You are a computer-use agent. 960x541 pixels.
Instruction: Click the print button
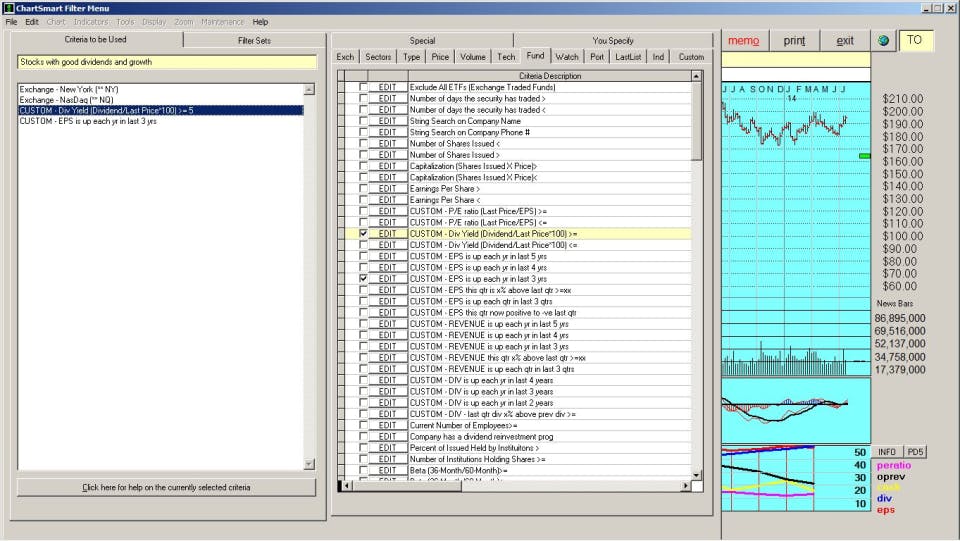[794, 40]
